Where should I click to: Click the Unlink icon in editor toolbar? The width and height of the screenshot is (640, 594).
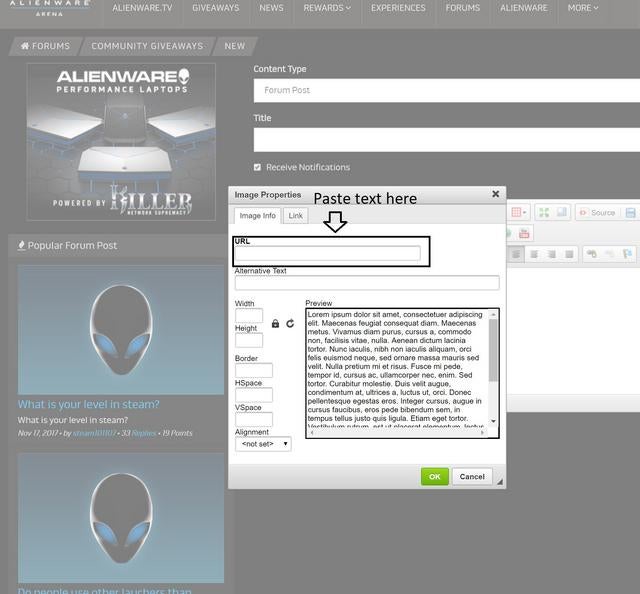pyautogui.click(x=609, y=254)
